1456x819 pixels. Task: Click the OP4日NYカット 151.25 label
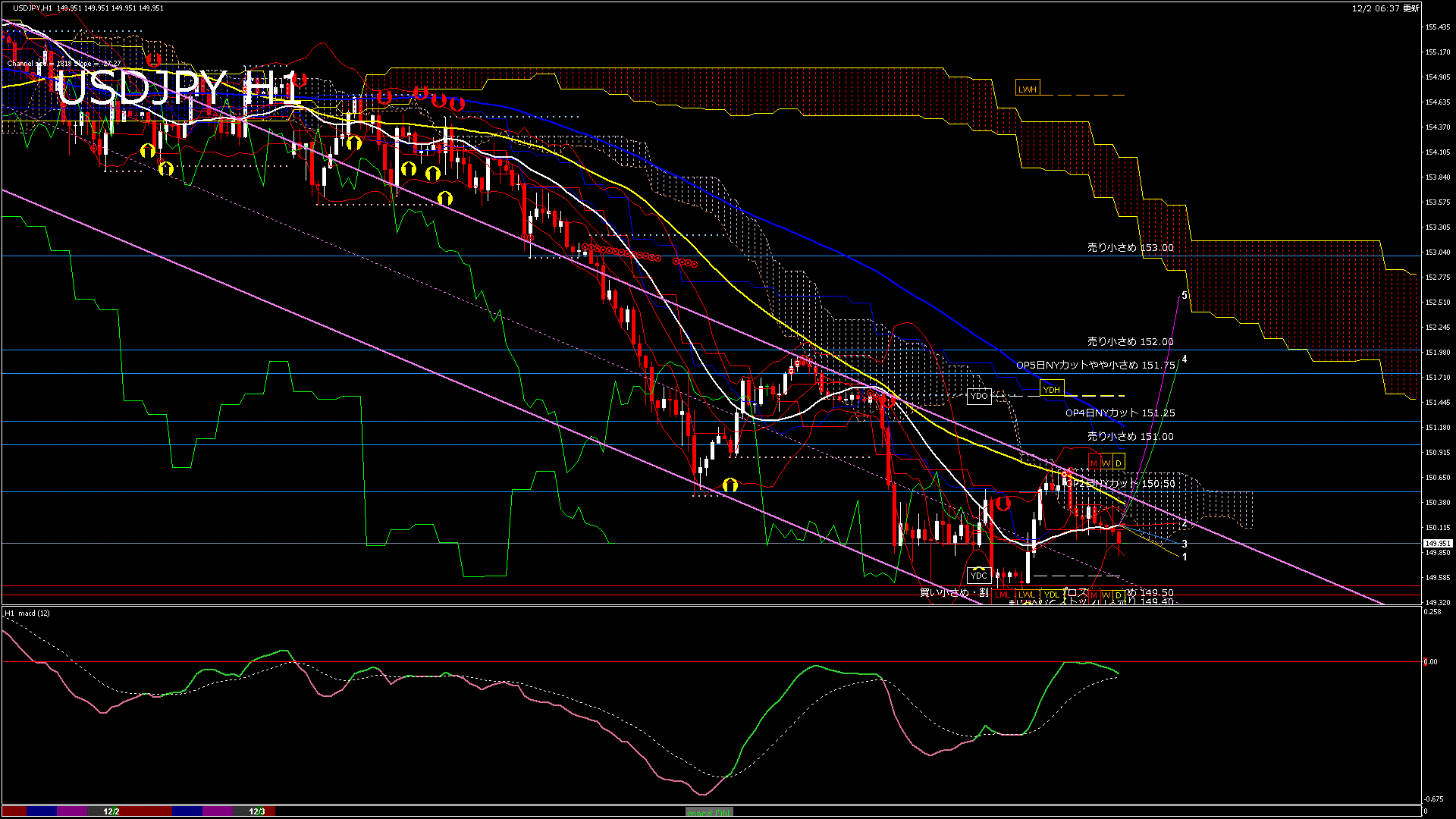(1120, 413)
